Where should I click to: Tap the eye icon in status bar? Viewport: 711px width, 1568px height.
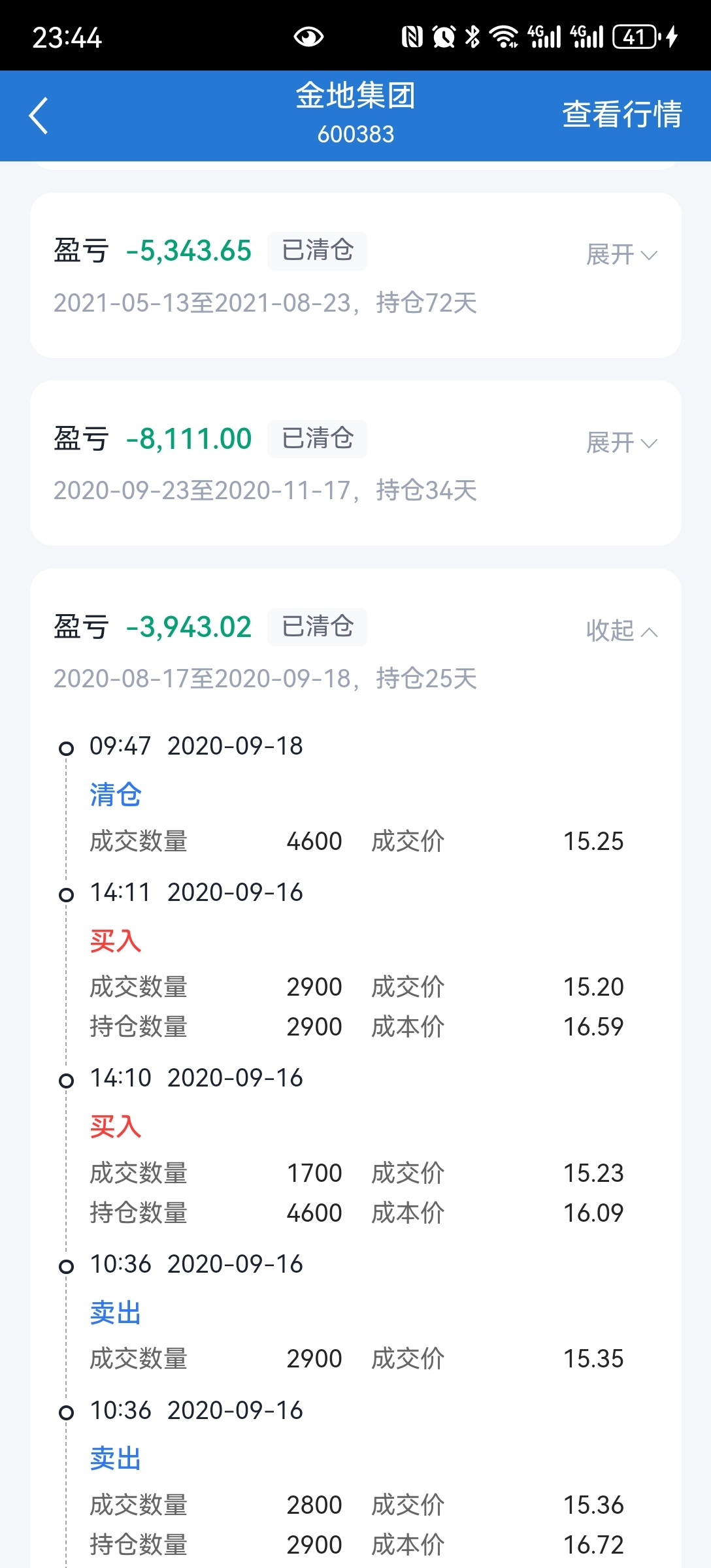[x=308, y=37]
